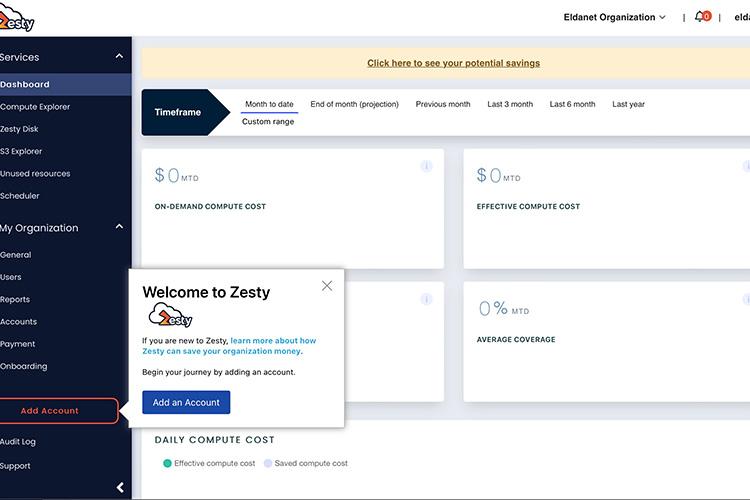Collapse the sidebar with the left arrow
This screenshot has width=750, height=500.
120,487
